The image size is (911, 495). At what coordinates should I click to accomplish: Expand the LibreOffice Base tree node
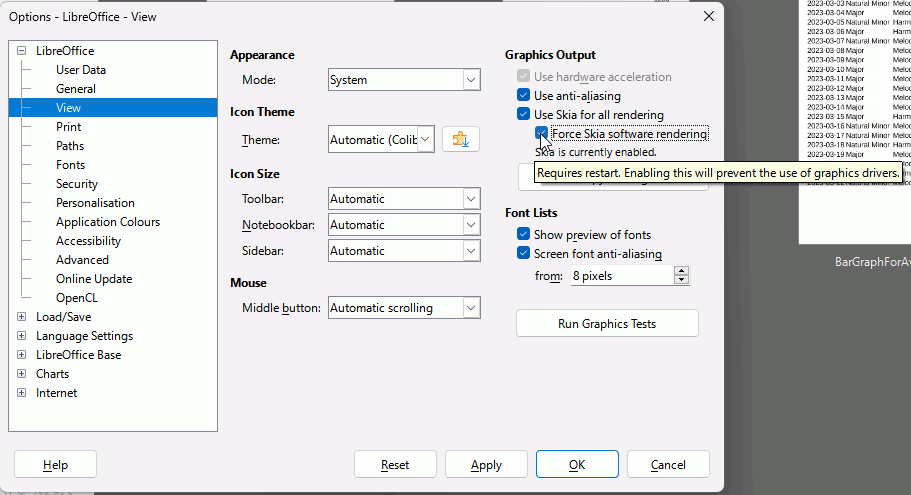pyautogui.click(x=21, y=354)
